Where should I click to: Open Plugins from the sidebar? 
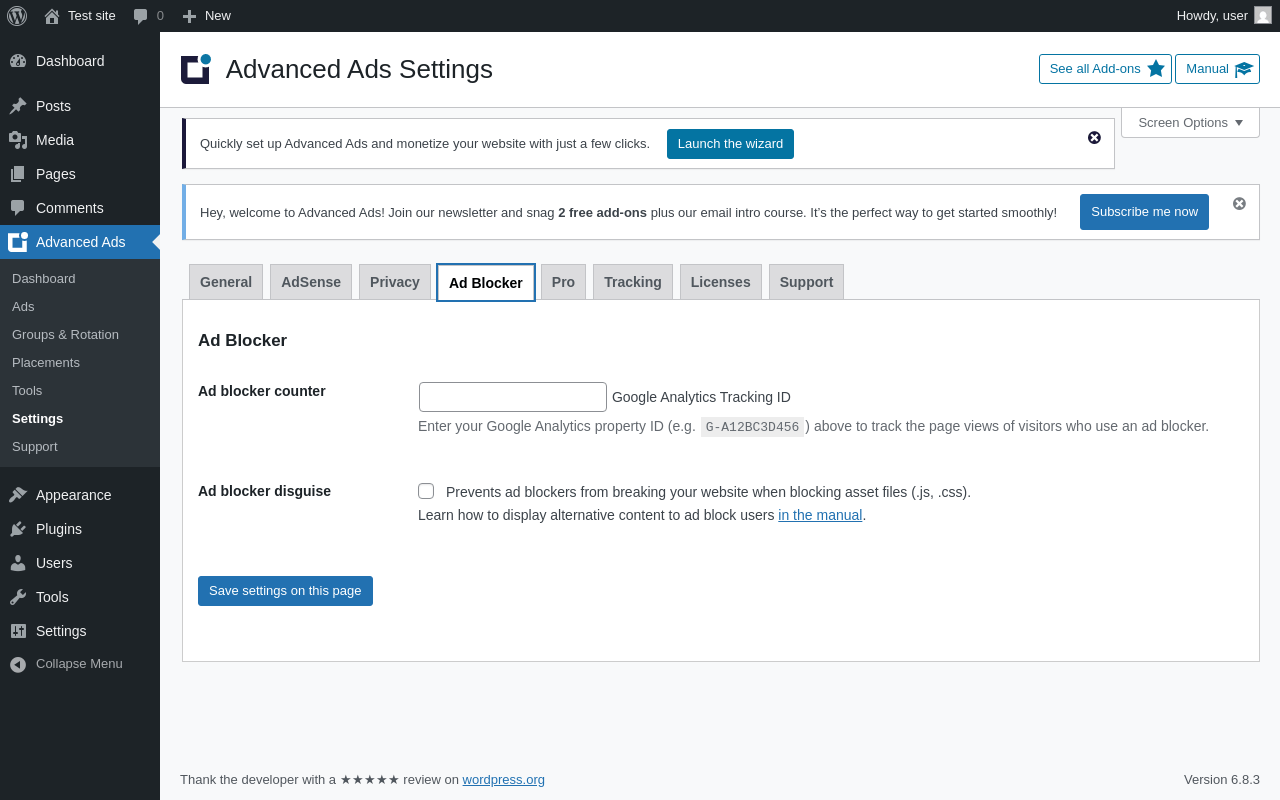click(x=59, y=529)
